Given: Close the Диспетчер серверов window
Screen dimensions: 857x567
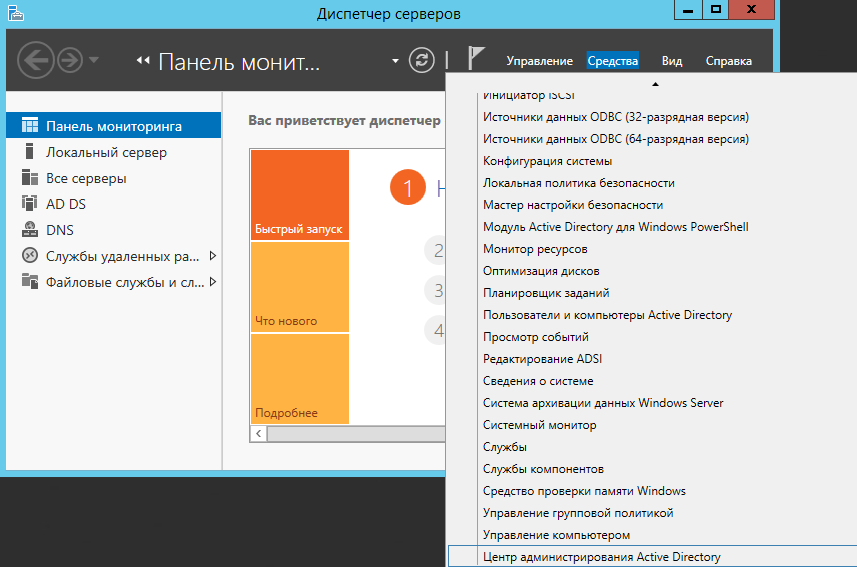Looking at the screenshot, I should tap(752, 10).
